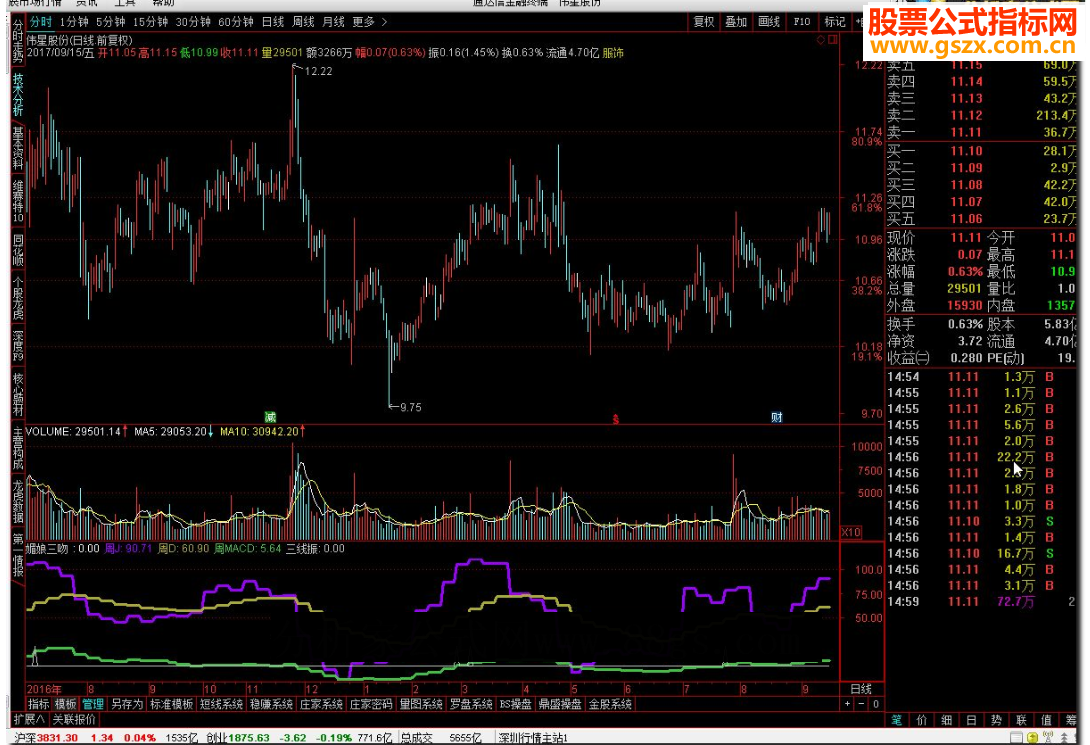Open the 第一情报 sidebar tab

pyautogui.click(x=17, y=555)
